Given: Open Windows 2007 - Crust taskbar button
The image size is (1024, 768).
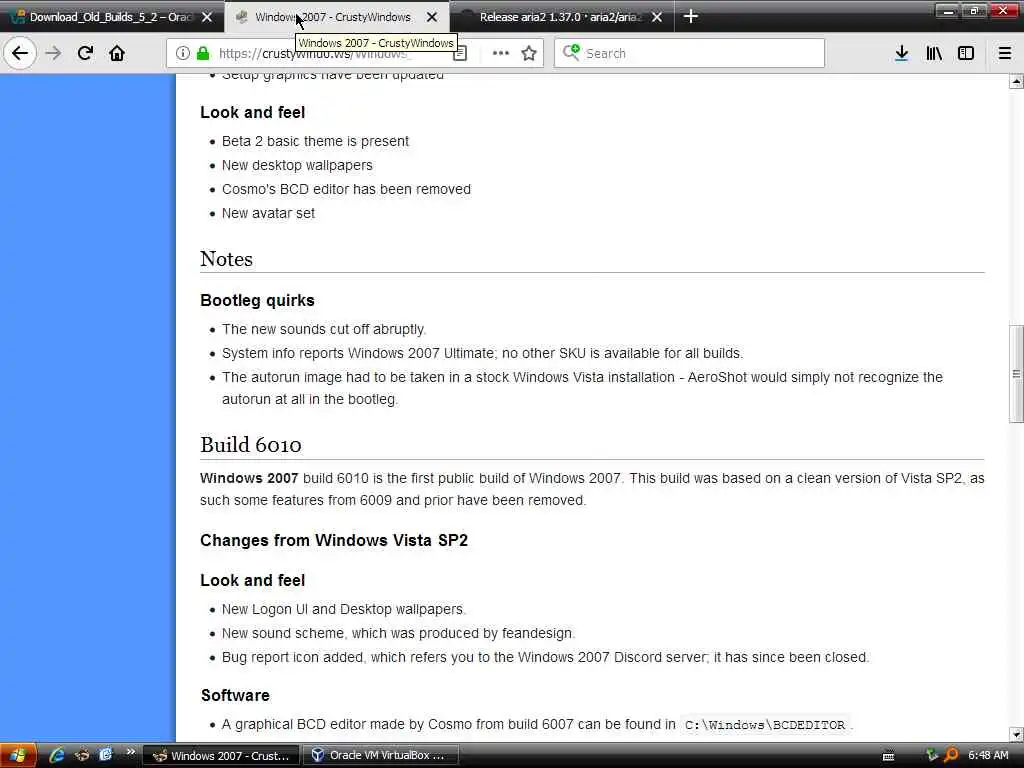Looking at the screenshot, I should click(x=221, y=756).
